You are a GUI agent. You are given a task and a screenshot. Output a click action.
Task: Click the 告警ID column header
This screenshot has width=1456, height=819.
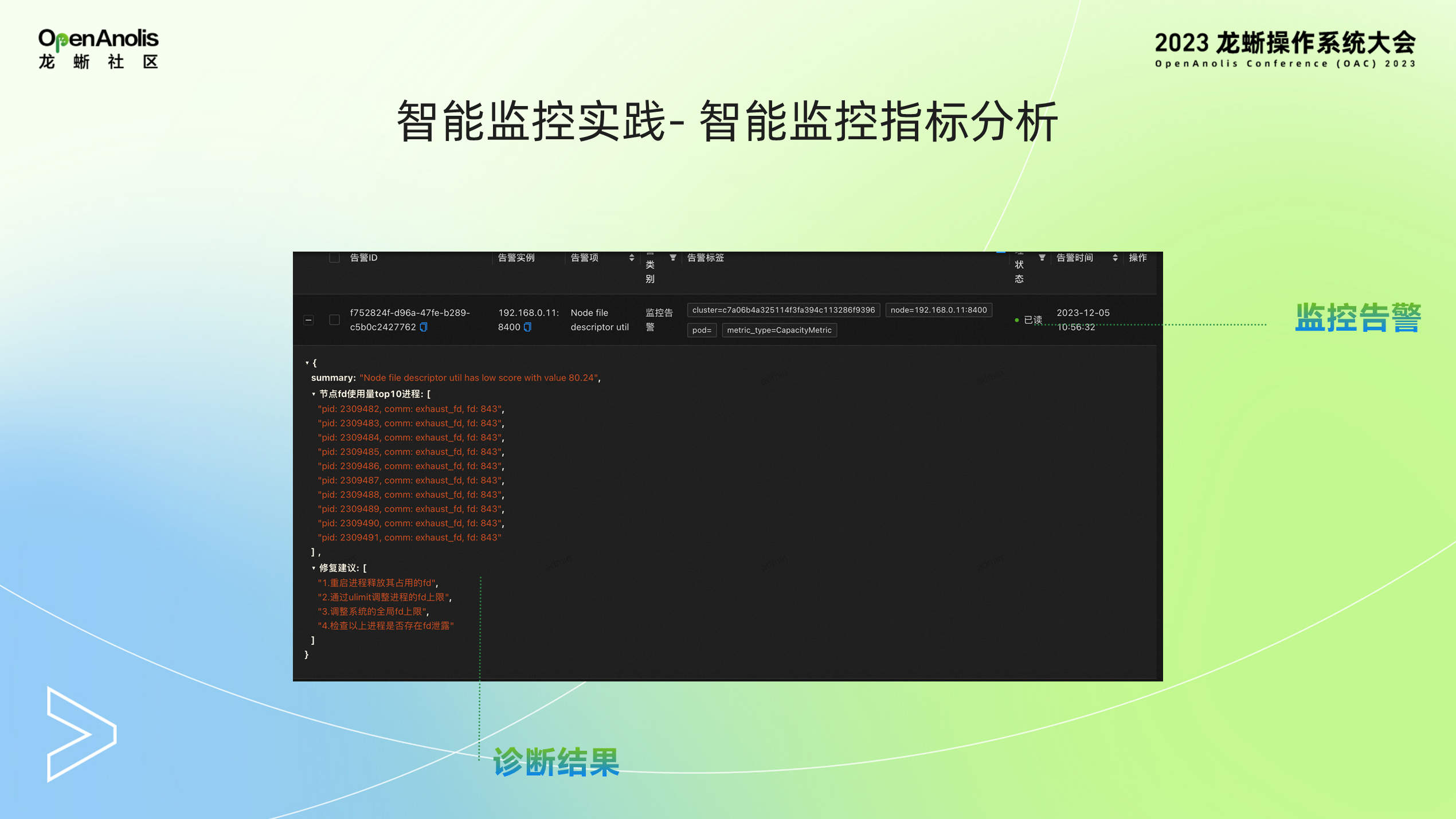coord(363,258)
